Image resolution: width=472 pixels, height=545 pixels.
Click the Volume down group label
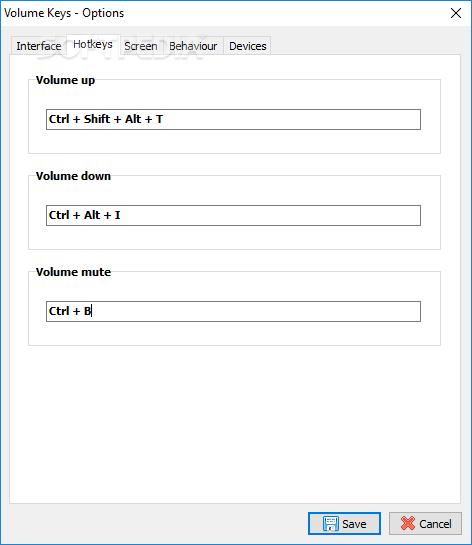tap(73, 176)
